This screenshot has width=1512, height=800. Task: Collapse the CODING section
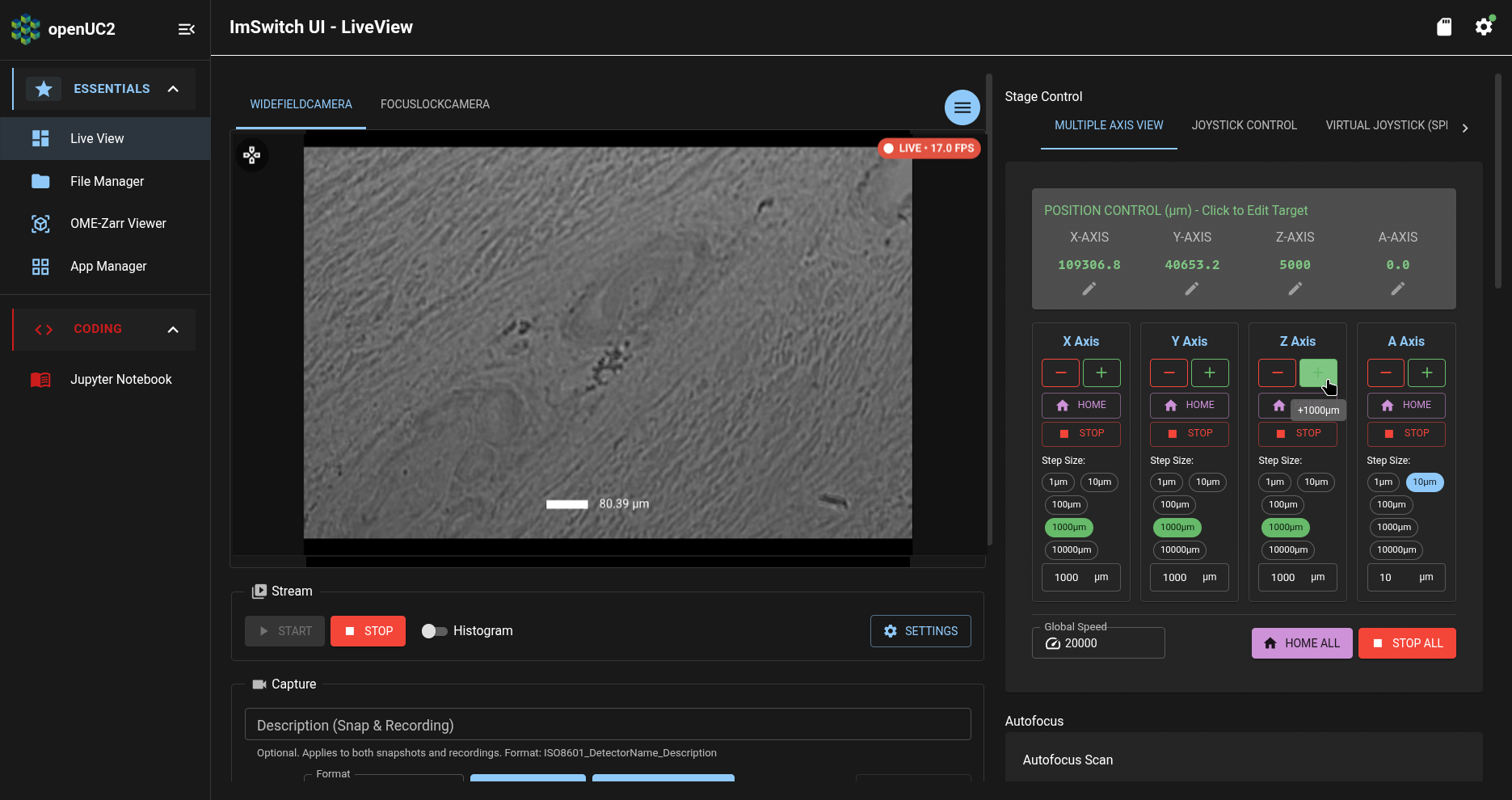point(173,329)
